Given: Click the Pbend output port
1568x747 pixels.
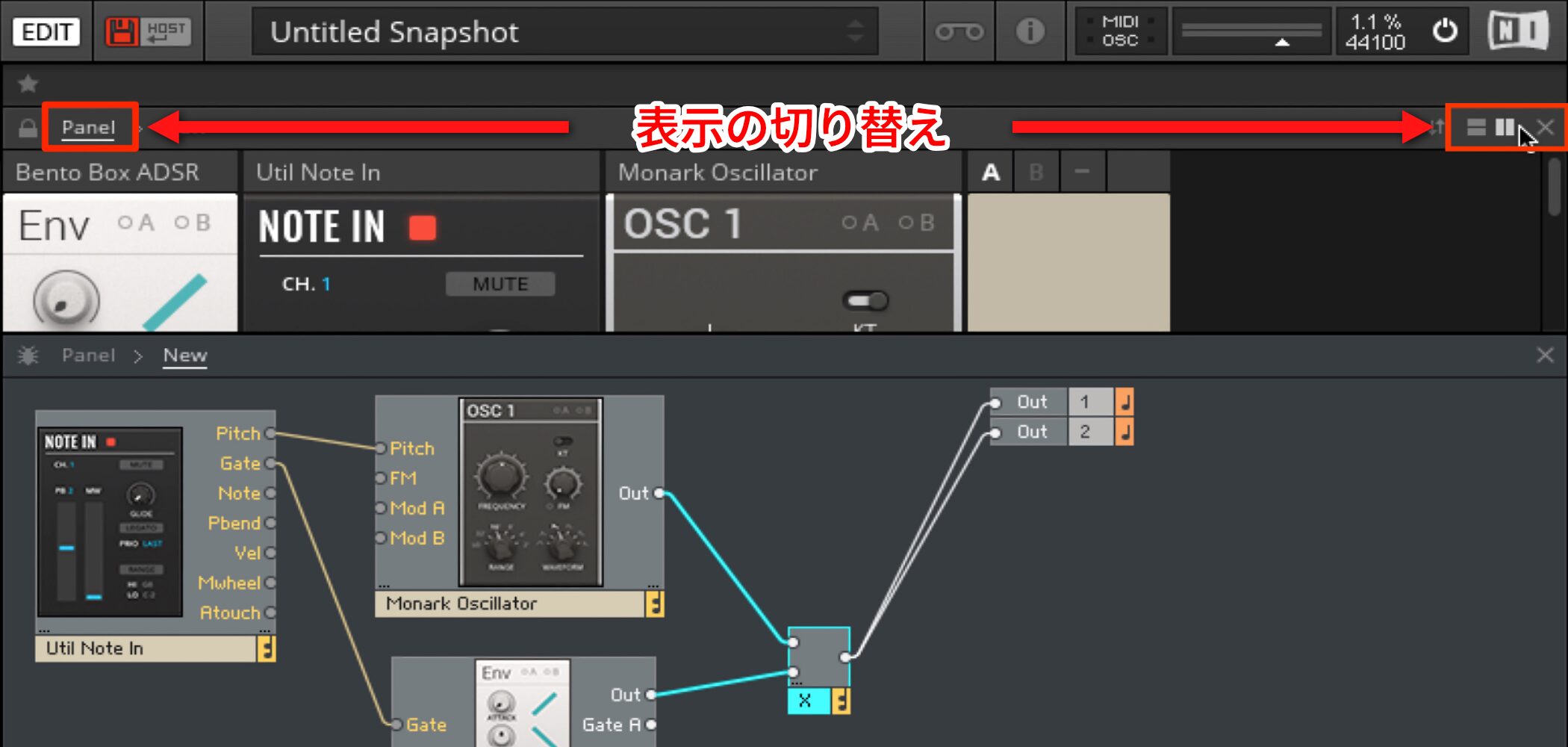Looking at the screenshot, I should 270,523.
